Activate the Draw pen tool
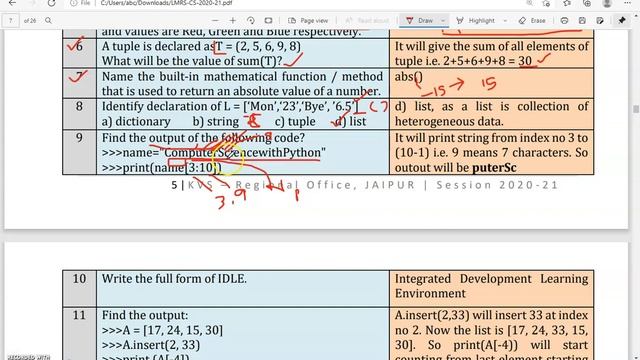Image resolution: width=640 pixels, height=360 pixels. (x=420, y=20)
